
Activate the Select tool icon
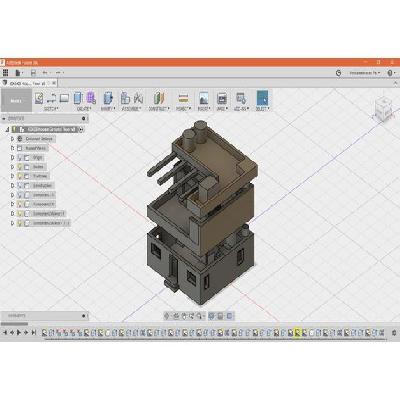[262, 98]
